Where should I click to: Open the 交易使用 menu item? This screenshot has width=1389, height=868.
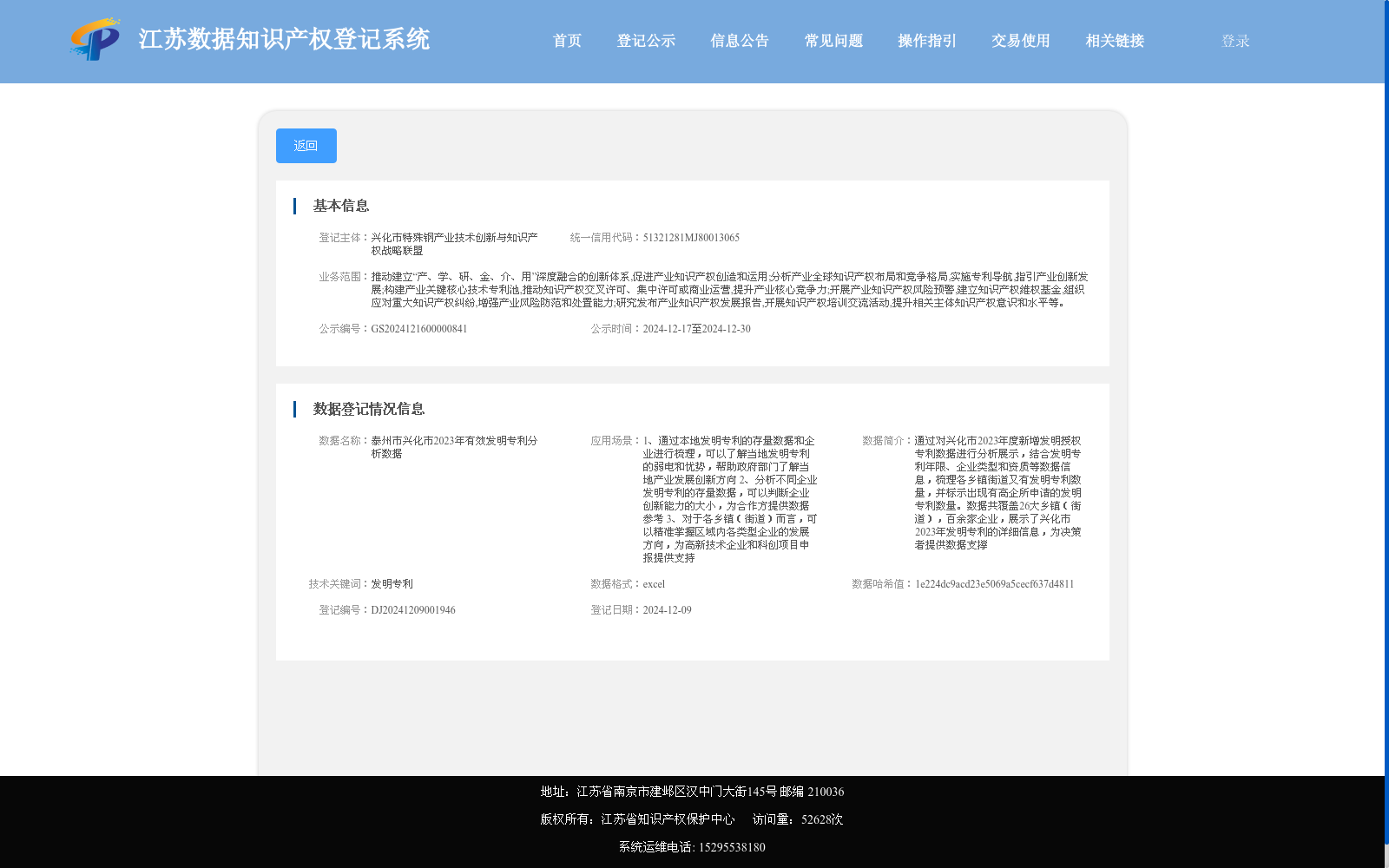point(1021,41)
